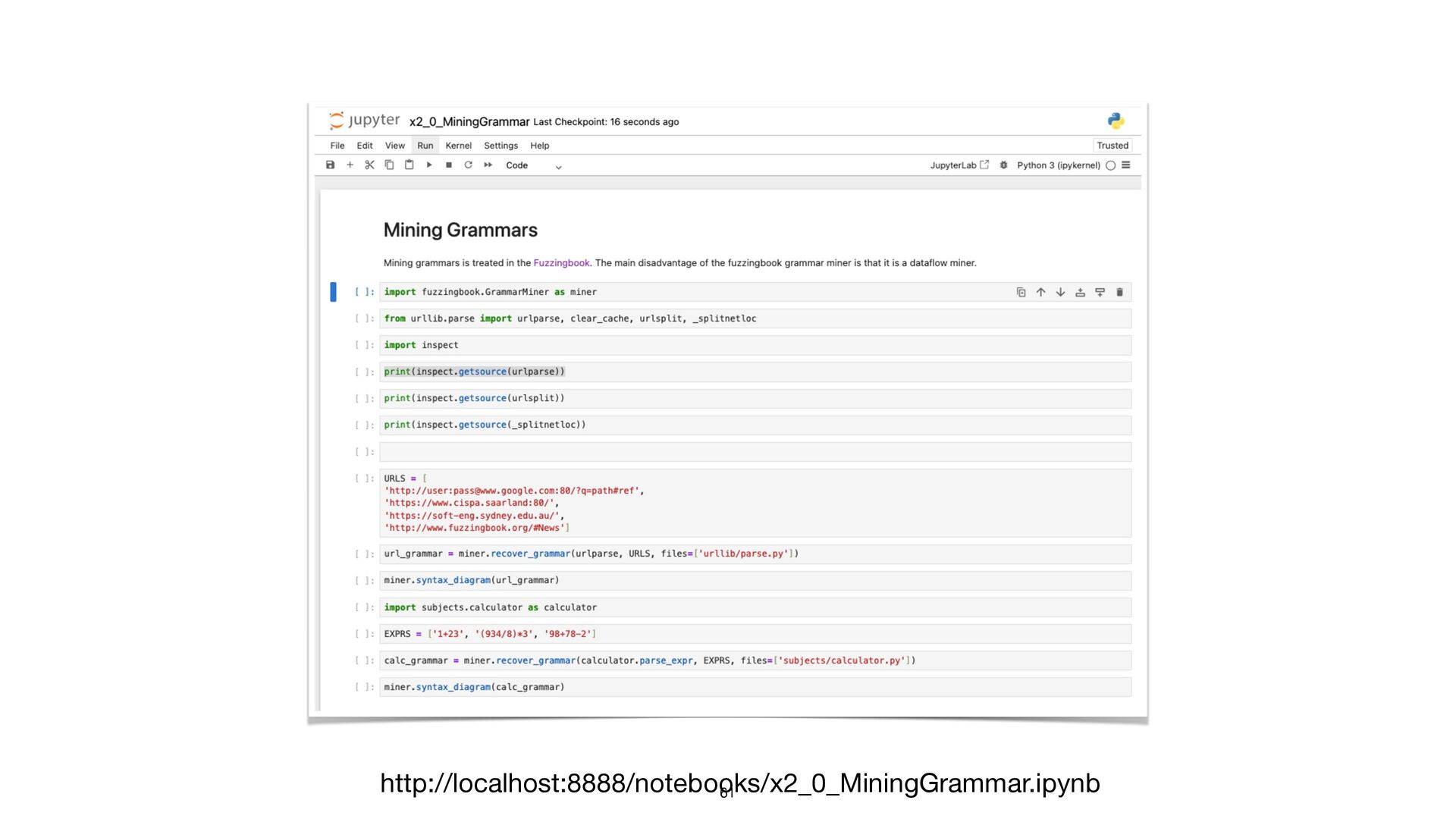The width and height of the screenshot is (1456, 819).
Task: Select the from urllib.parse import cell
Action: pyautogui.click(x=755, y=318)
